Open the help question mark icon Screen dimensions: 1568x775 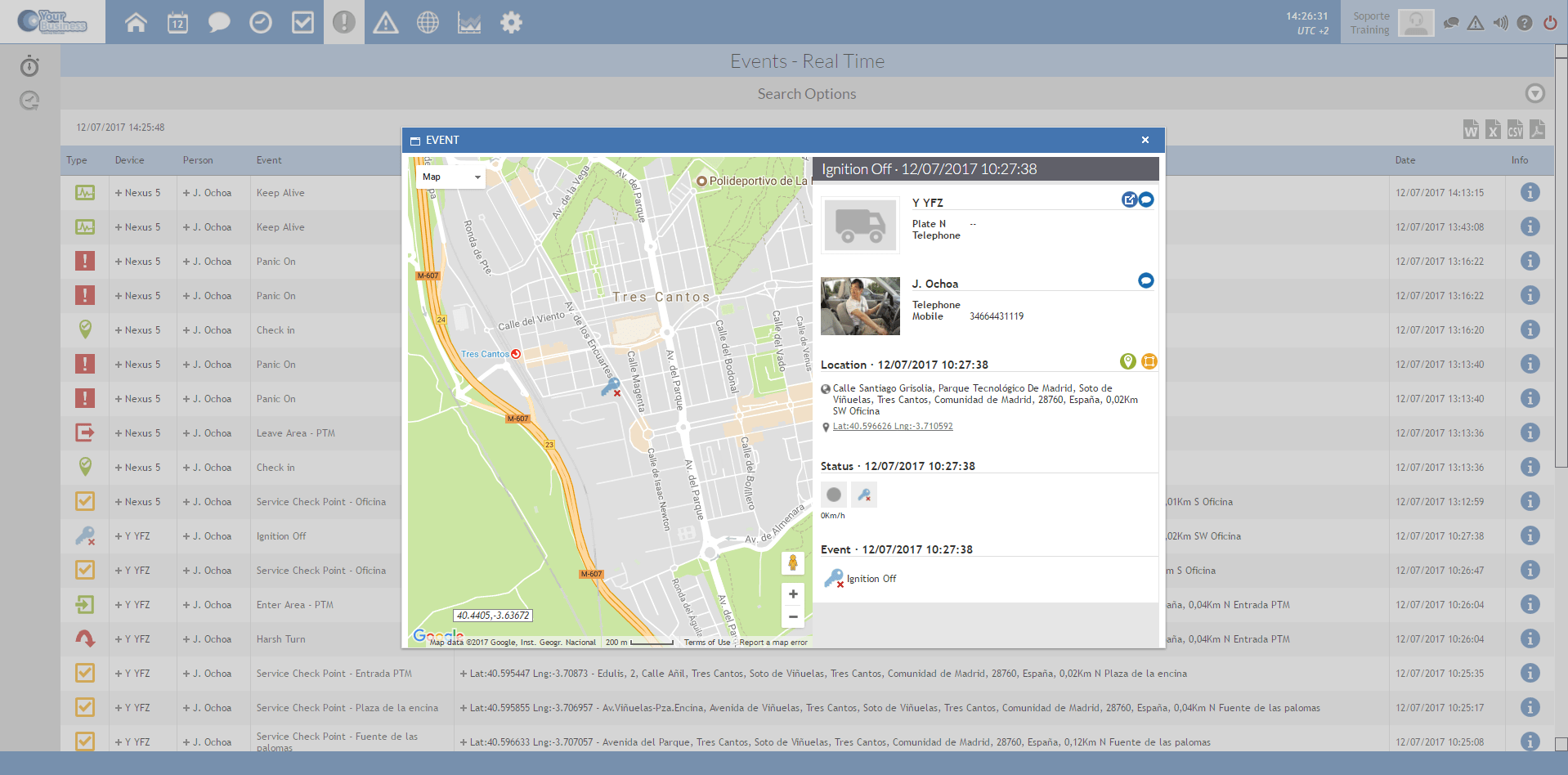coord(1525,23)
